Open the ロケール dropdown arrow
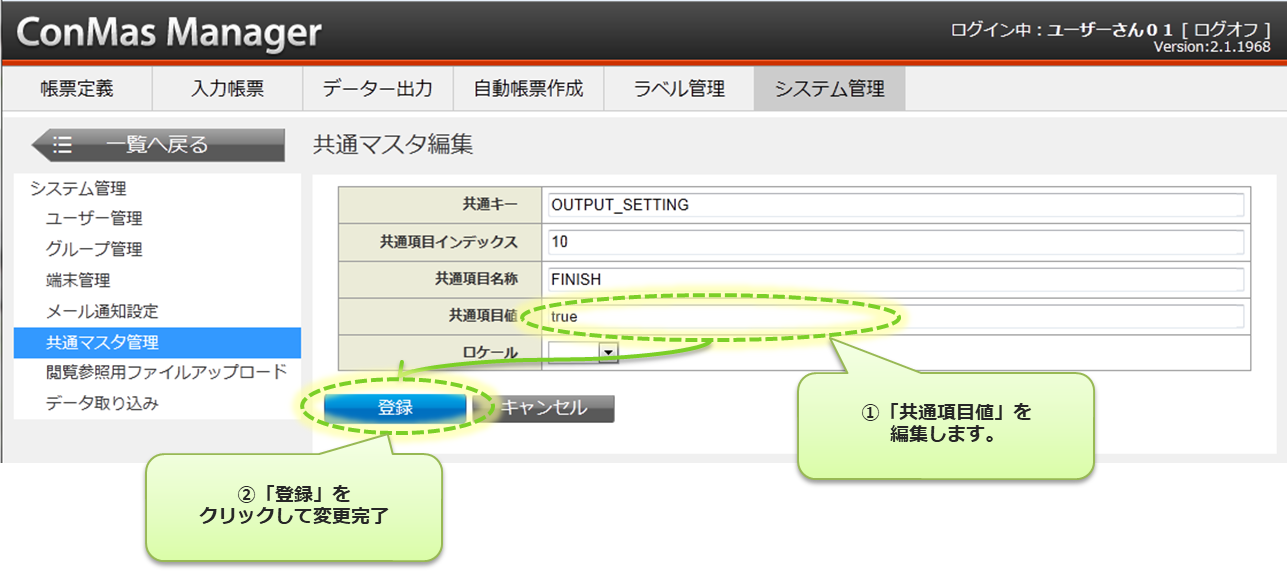 607,352
